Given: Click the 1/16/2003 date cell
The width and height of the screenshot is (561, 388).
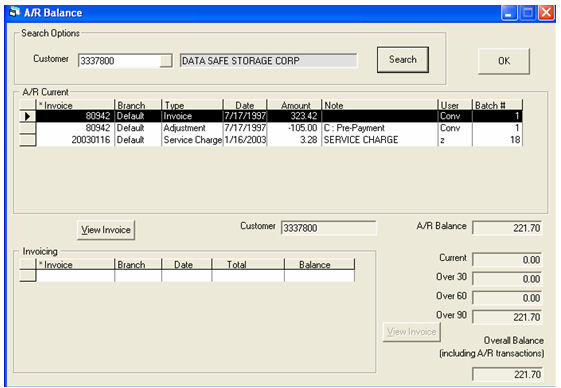Looking at the screenshot, I should (x=245, y=140).
